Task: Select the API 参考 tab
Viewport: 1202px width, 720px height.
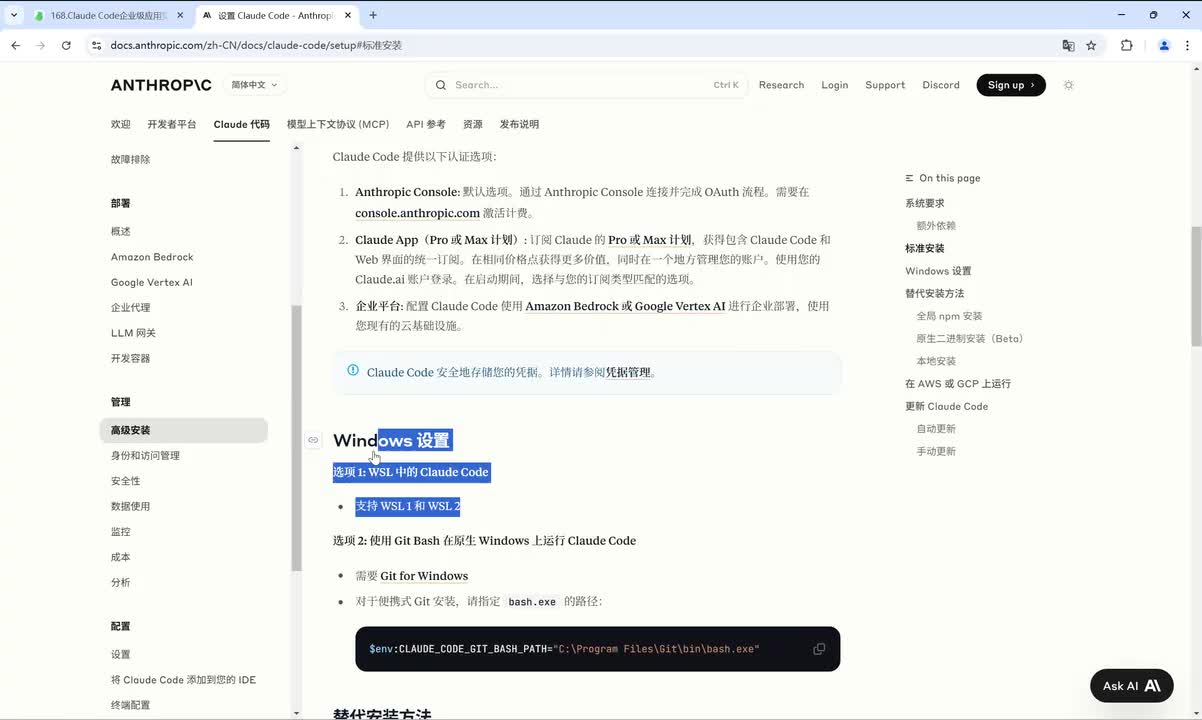Action: tap(426, 124)
